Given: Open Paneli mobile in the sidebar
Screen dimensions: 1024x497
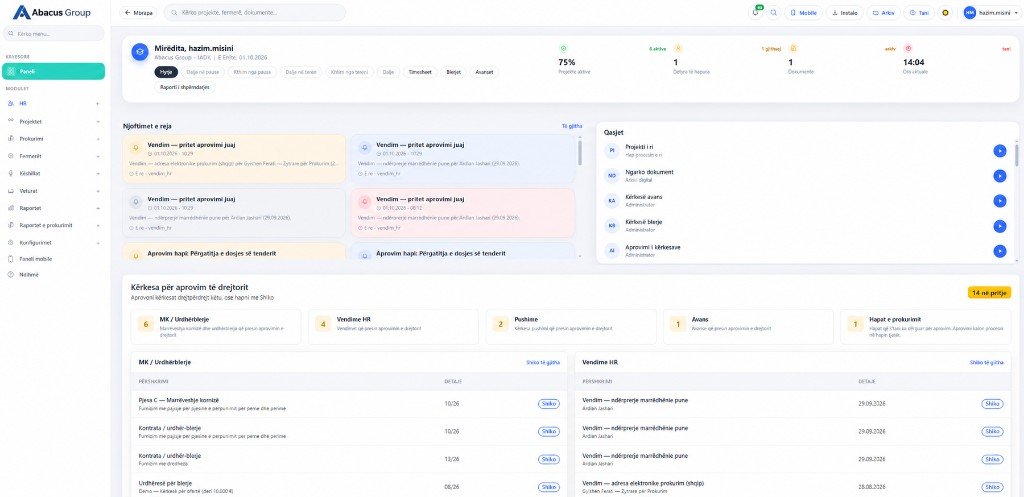Looking at the screenshot, I should [x=52, y=259].
